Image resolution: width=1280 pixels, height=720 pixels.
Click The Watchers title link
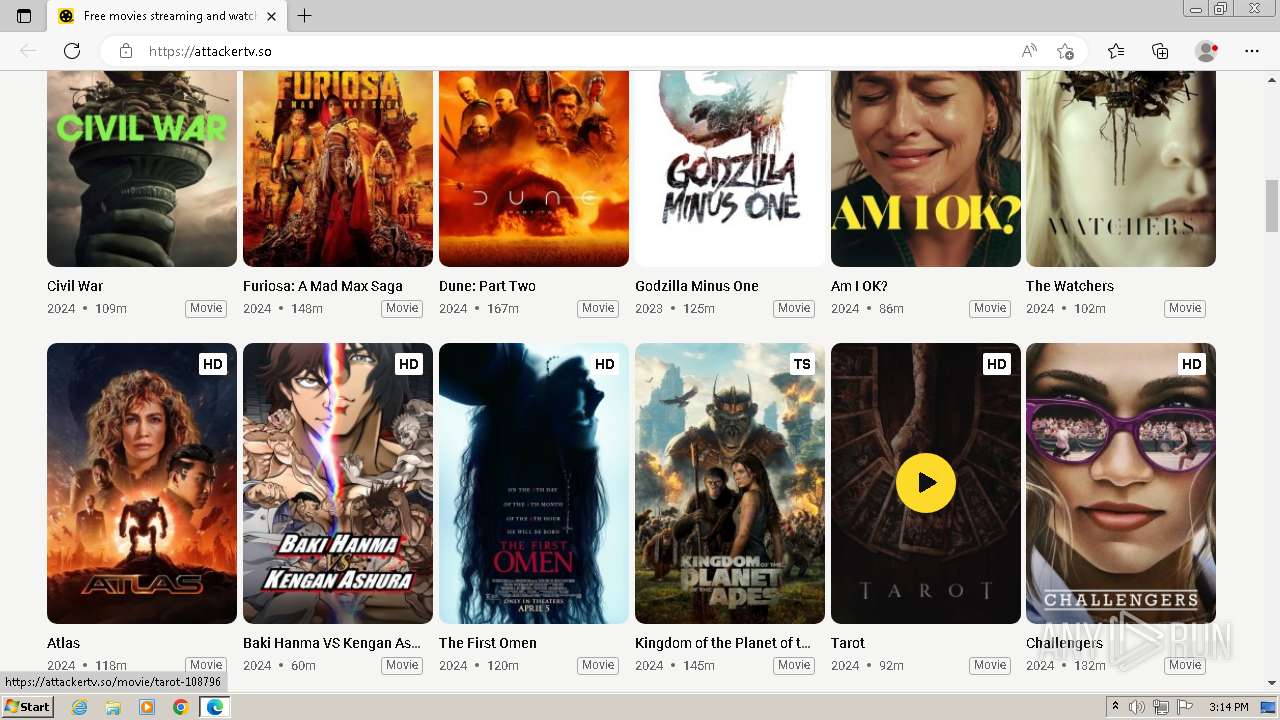click(x=1070, y=286)
